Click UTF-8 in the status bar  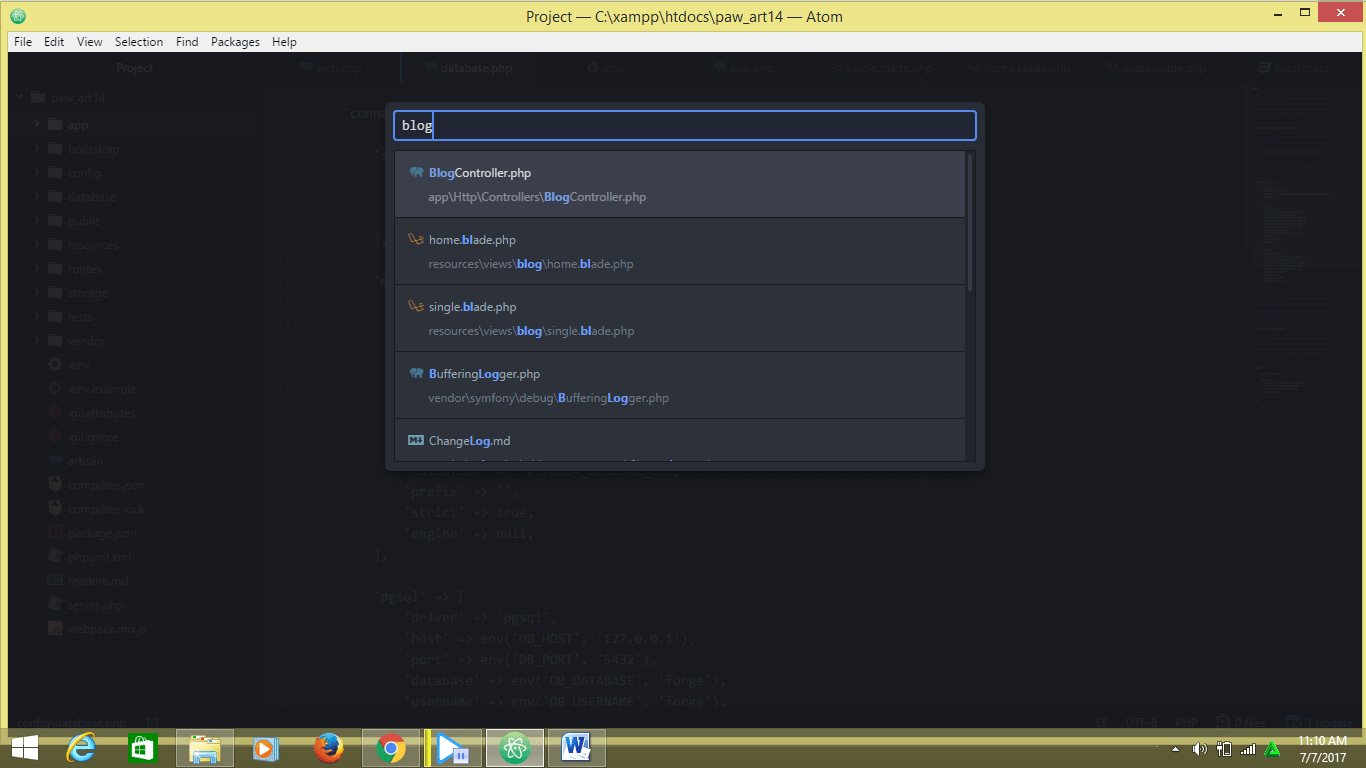pyautogui.click(x=1141, y=722)
